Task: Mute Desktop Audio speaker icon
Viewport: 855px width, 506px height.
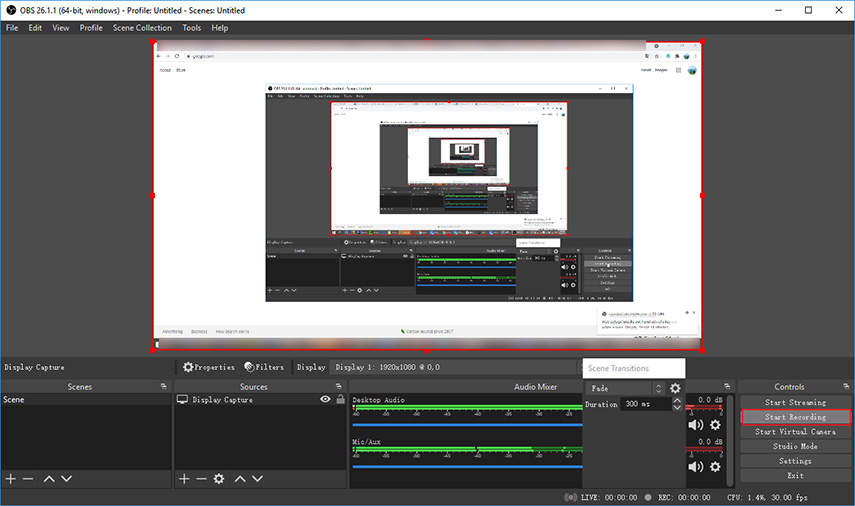Action: pos(696,425)
